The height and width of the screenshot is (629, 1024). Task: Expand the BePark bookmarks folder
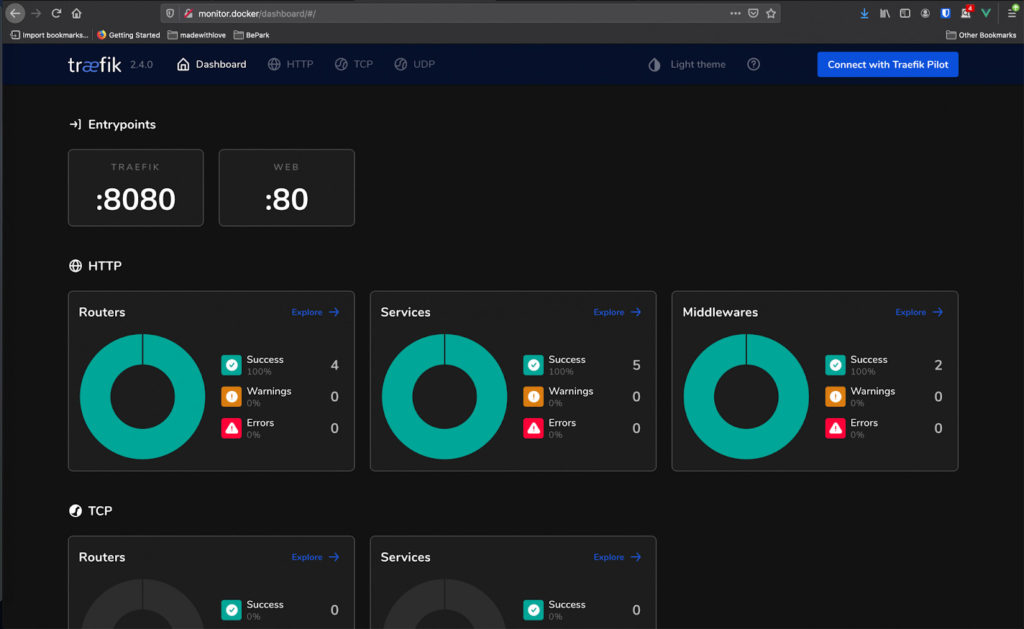[x=251, y=35]
